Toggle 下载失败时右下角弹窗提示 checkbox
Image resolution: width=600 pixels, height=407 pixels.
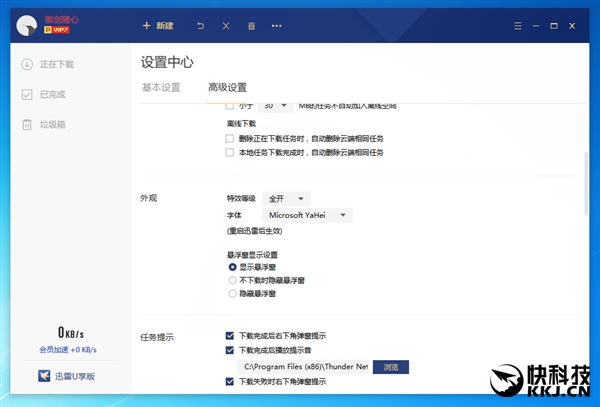click(230, 381)
